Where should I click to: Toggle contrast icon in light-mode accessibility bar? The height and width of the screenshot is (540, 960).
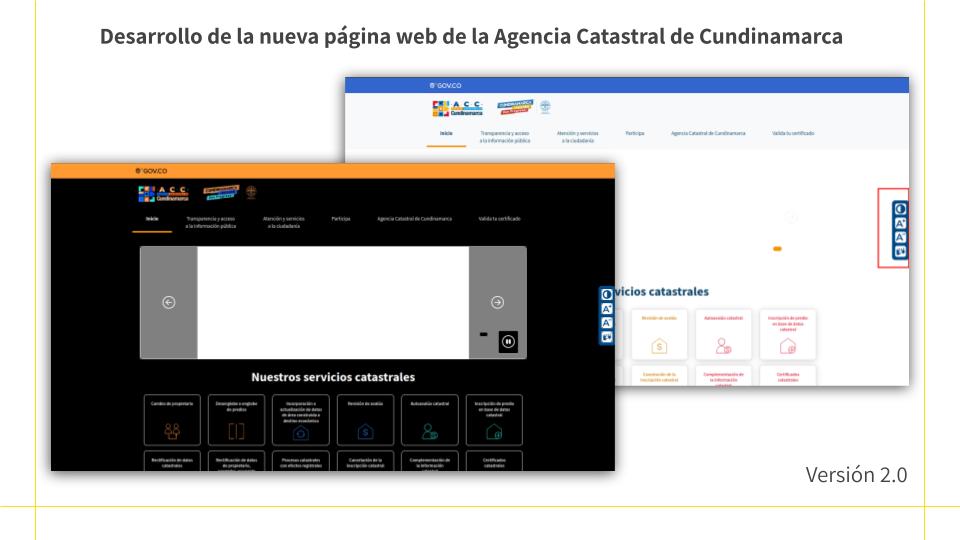(x=900, y=209)
